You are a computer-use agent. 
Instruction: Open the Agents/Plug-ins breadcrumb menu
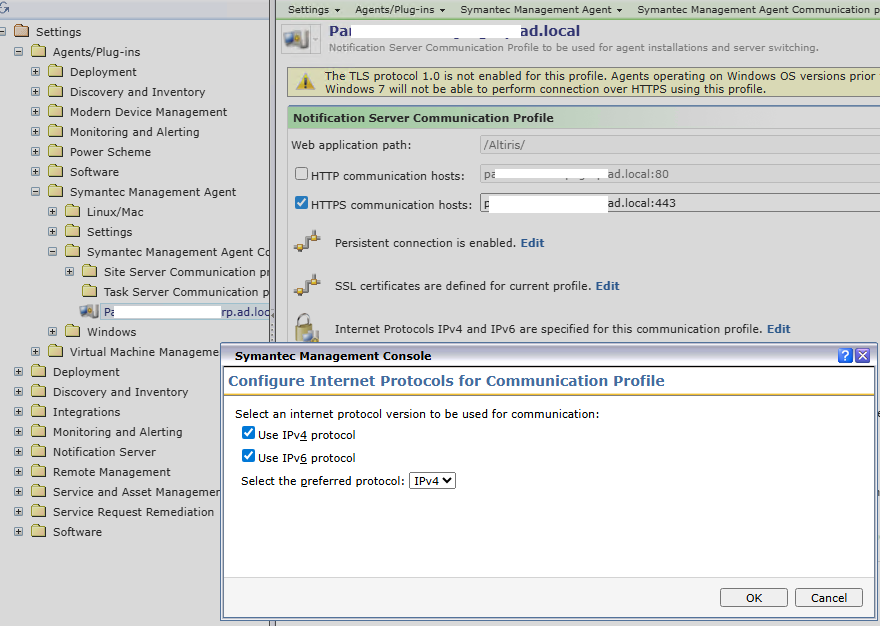pyautogui.click(x=400, y=9)
